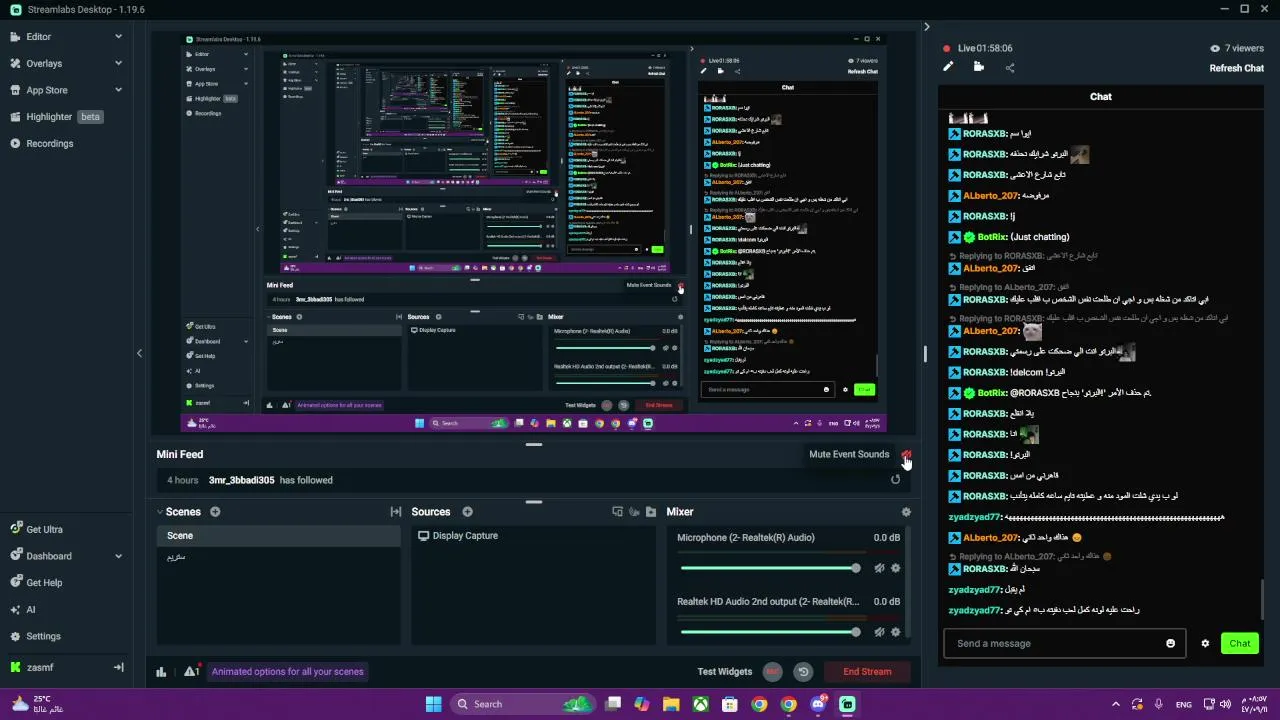Image resolution: width=1280 pixels, height=720 pixels.
Task: Expand the App Store chevron
Action: click(x=118, y=90)
